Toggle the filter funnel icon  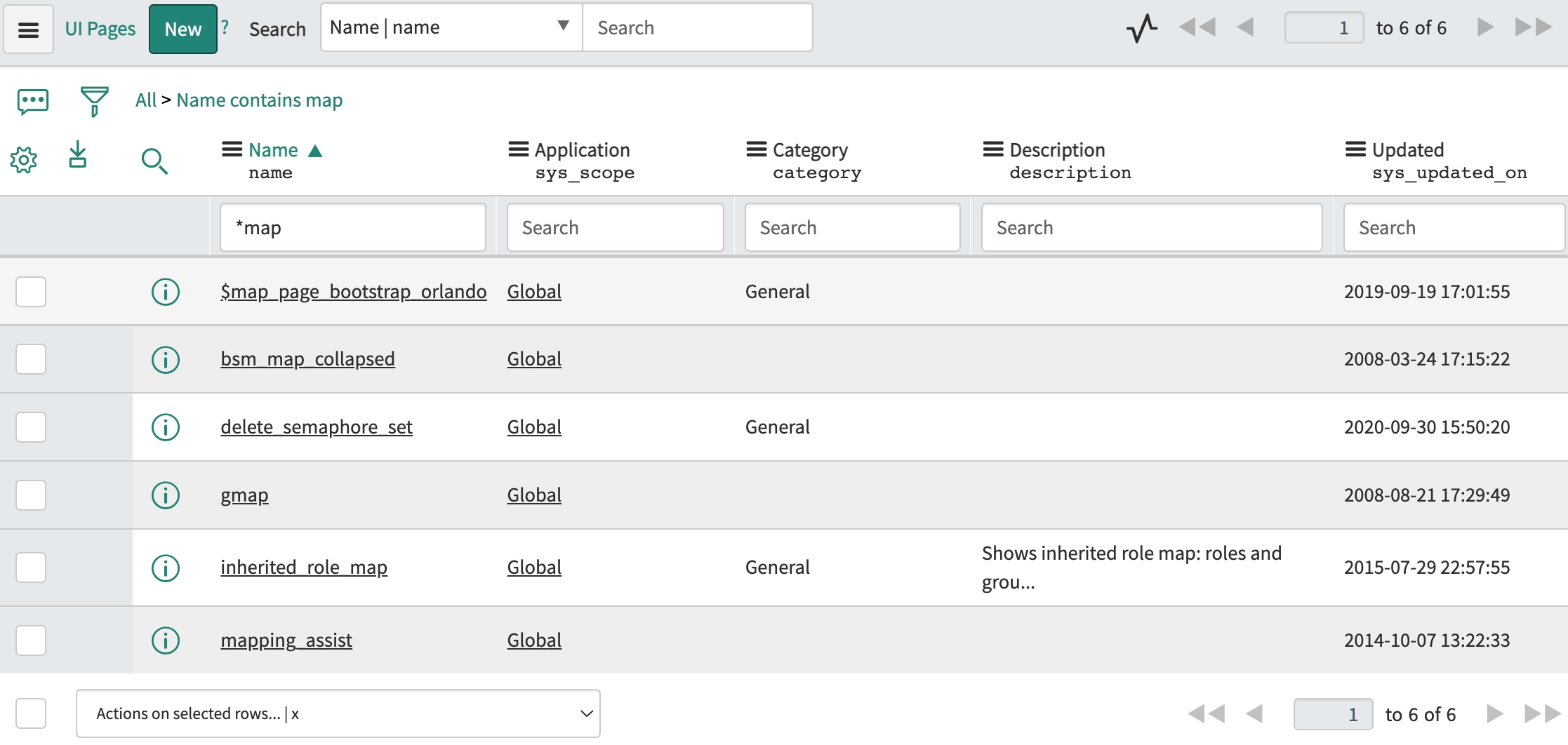(x=94, y=102)
